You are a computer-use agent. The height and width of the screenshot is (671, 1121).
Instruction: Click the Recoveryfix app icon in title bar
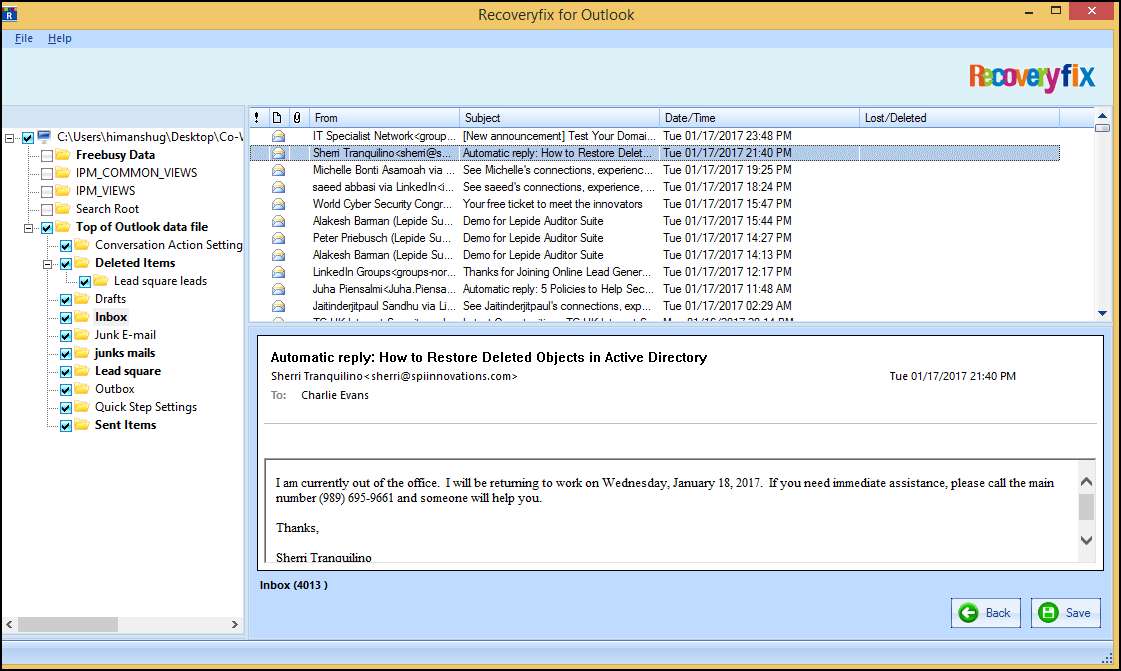[x=9, y=14]
